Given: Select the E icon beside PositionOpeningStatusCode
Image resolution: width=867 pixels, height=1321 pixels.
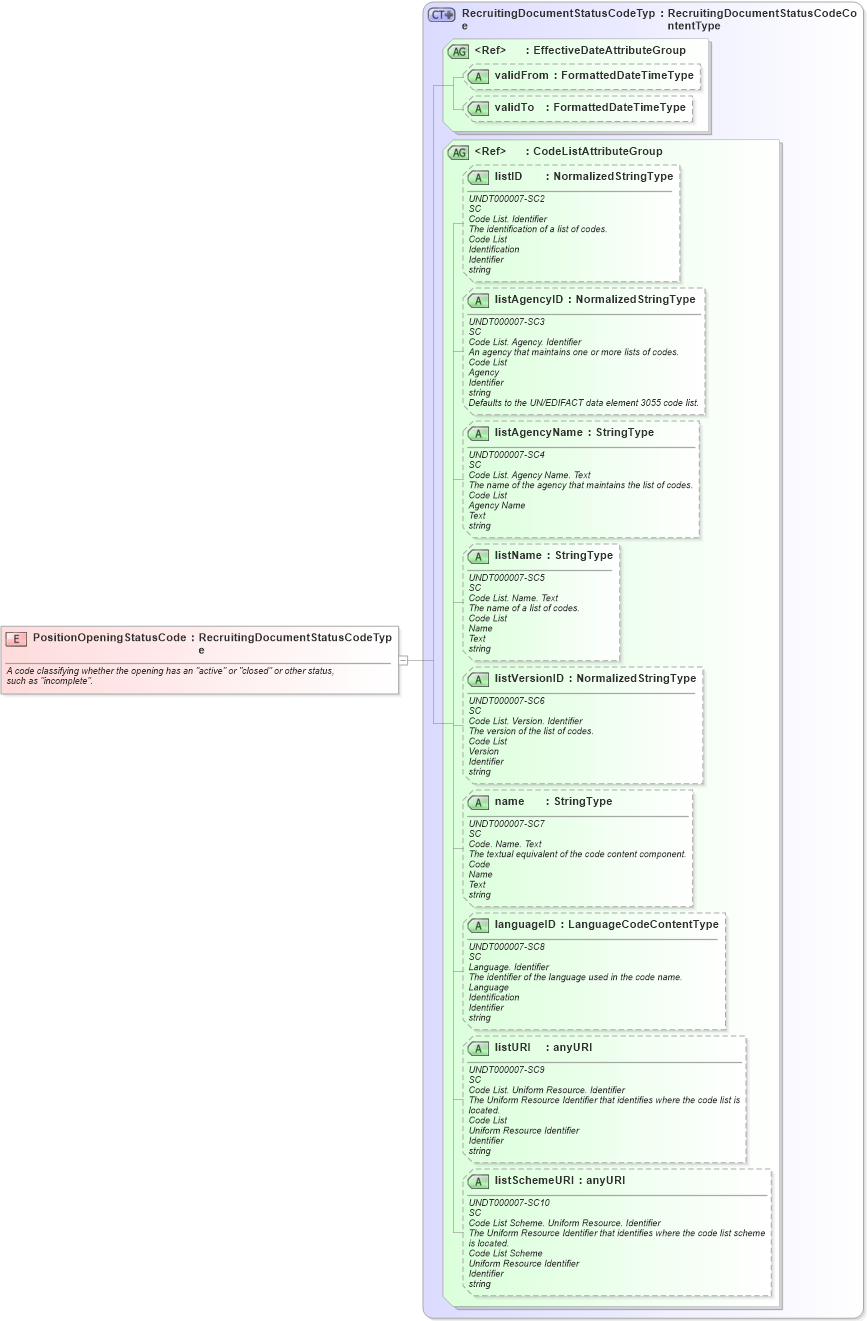Looking at the screenshot, I should pyautogui.click(x=16, y=637).
